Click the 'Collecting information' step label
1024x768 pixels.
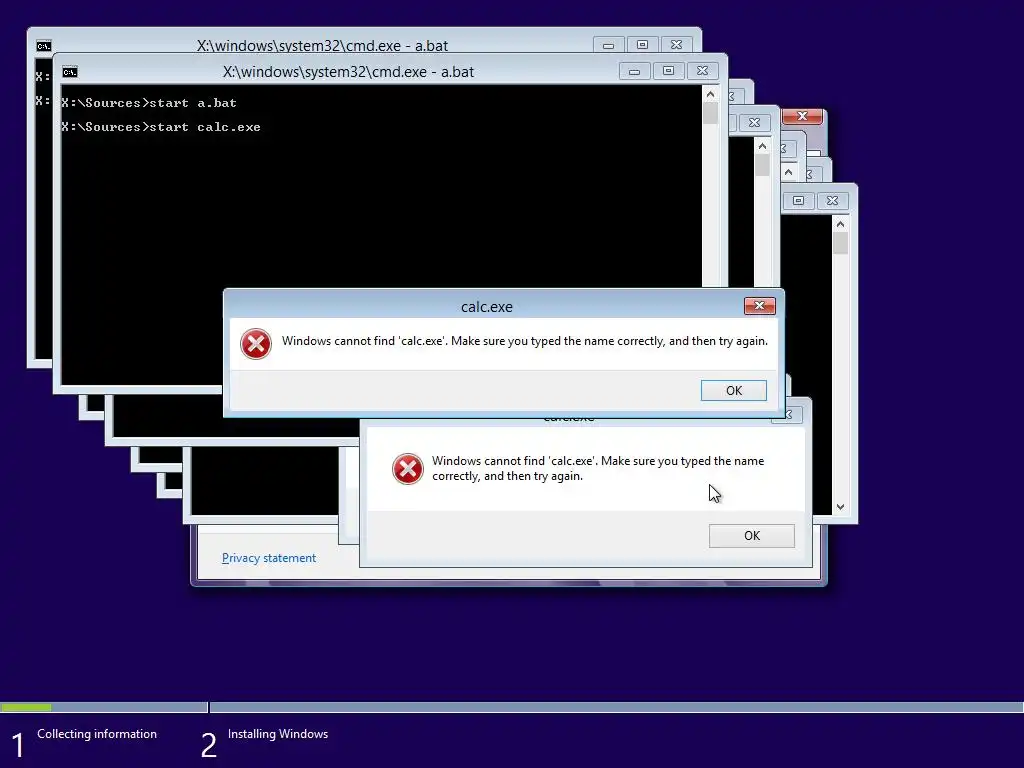coord(97,733)
